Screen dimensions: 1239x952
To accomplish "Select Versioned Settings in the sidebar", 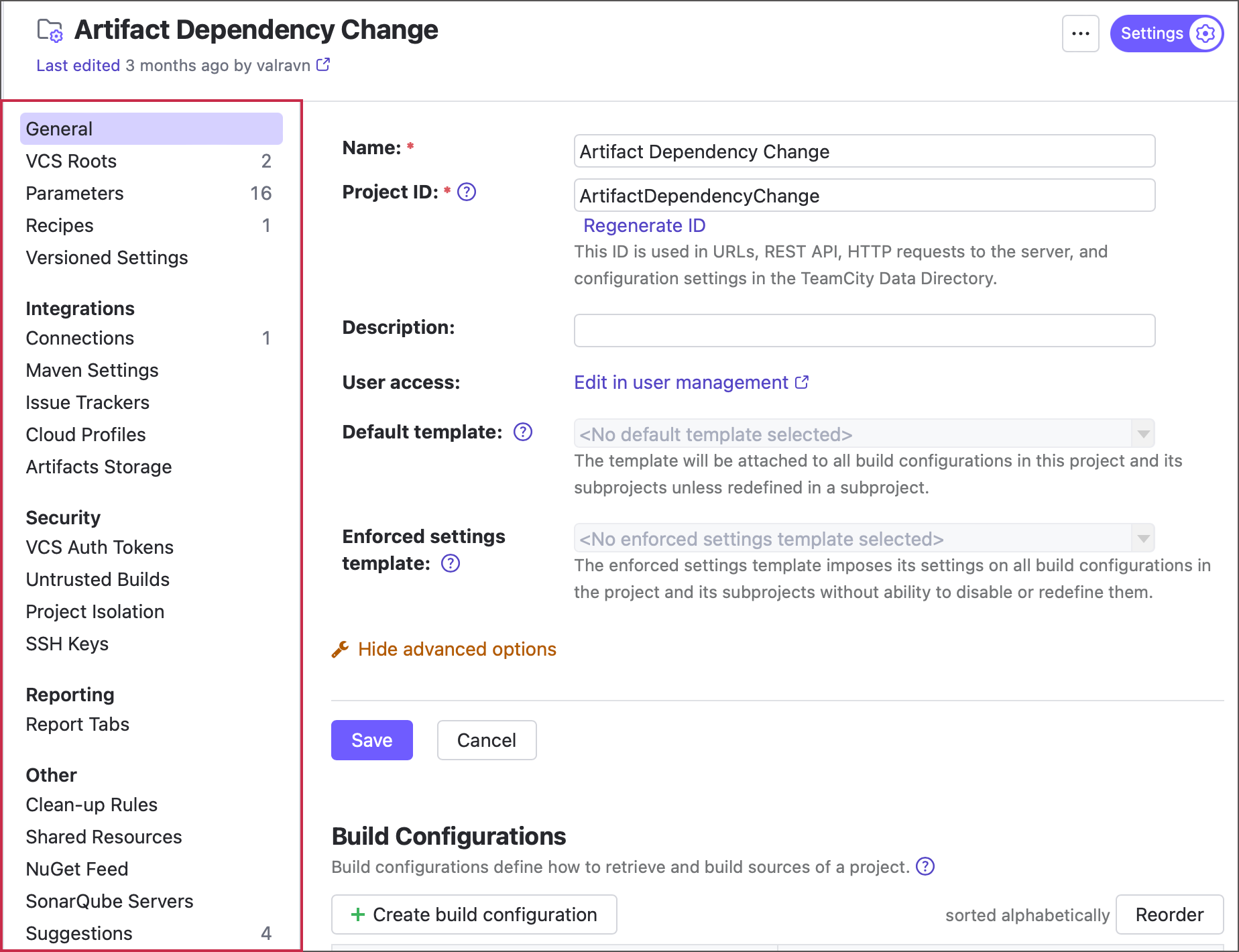I will point(107,258).
